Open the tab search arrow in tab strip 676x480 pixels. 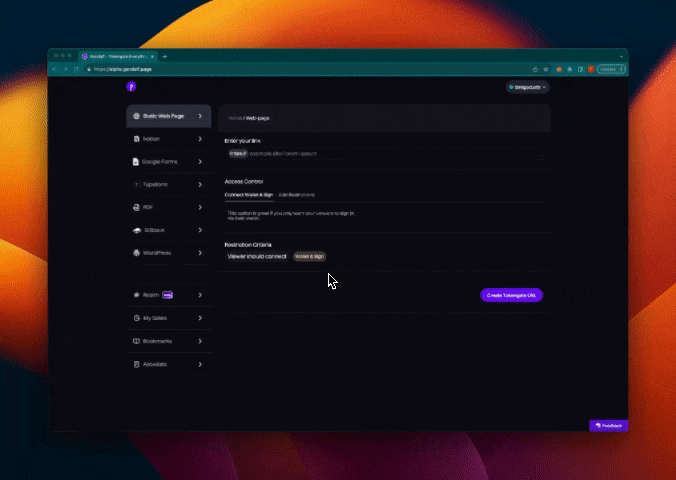[621, 56]
